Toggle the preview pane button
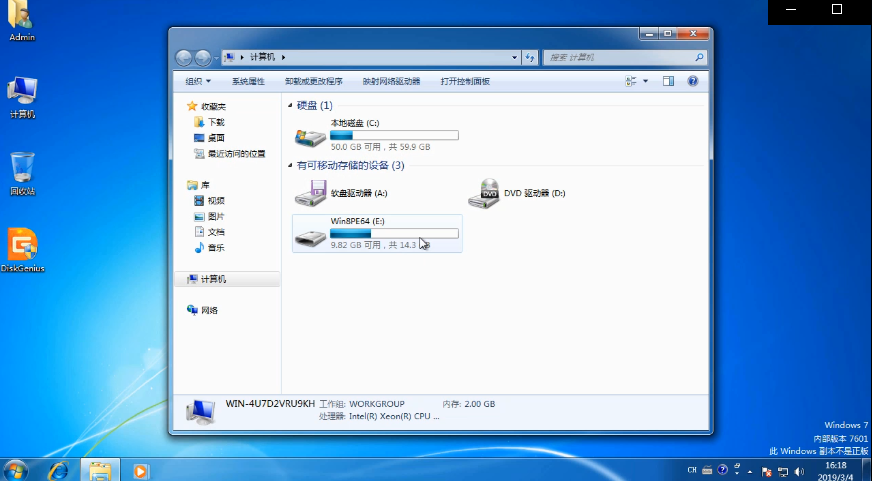 (x=668, y=81)
